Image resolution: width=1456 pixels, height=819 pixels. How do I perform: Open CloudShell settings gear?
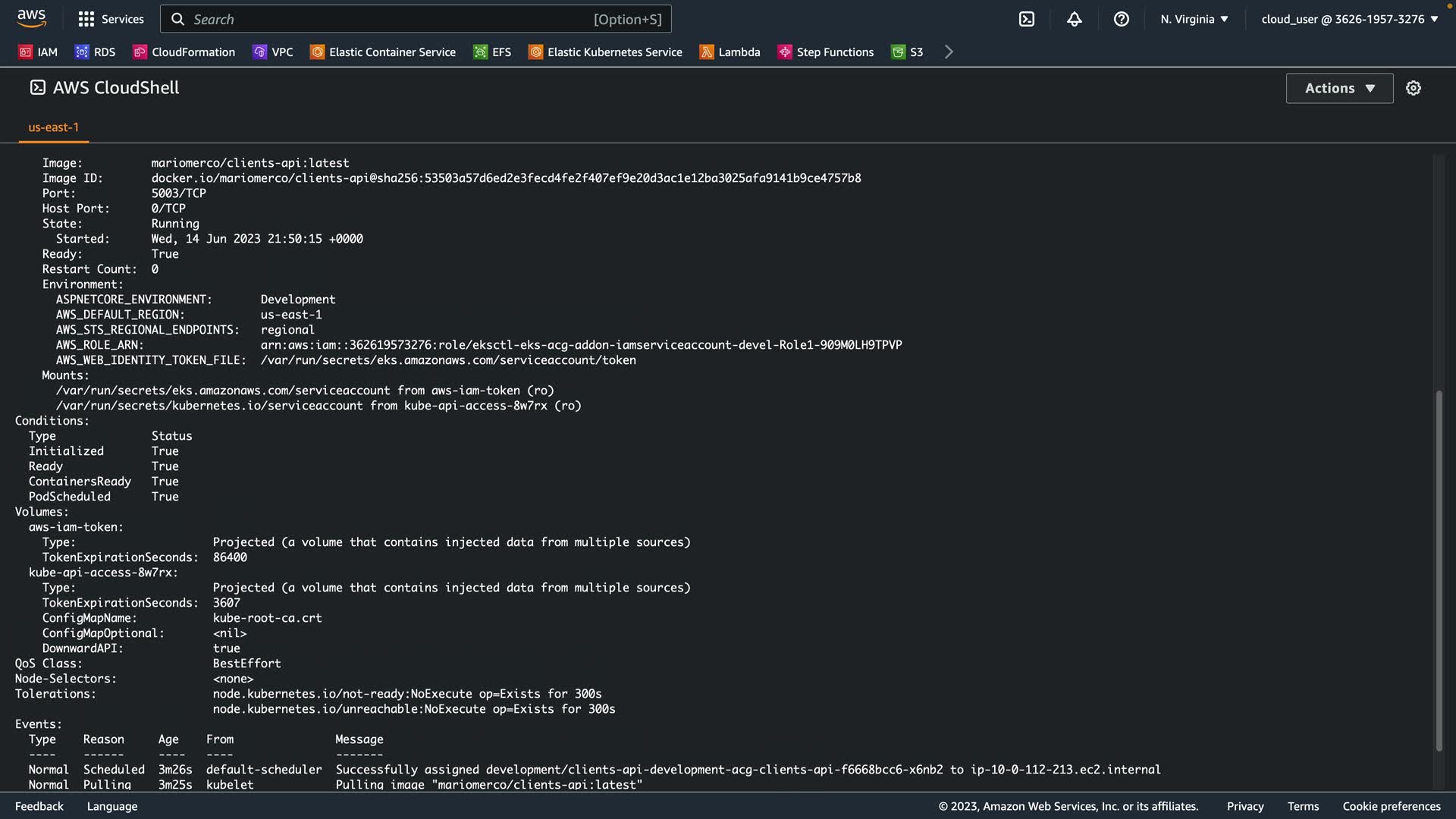coord(1413,88)
